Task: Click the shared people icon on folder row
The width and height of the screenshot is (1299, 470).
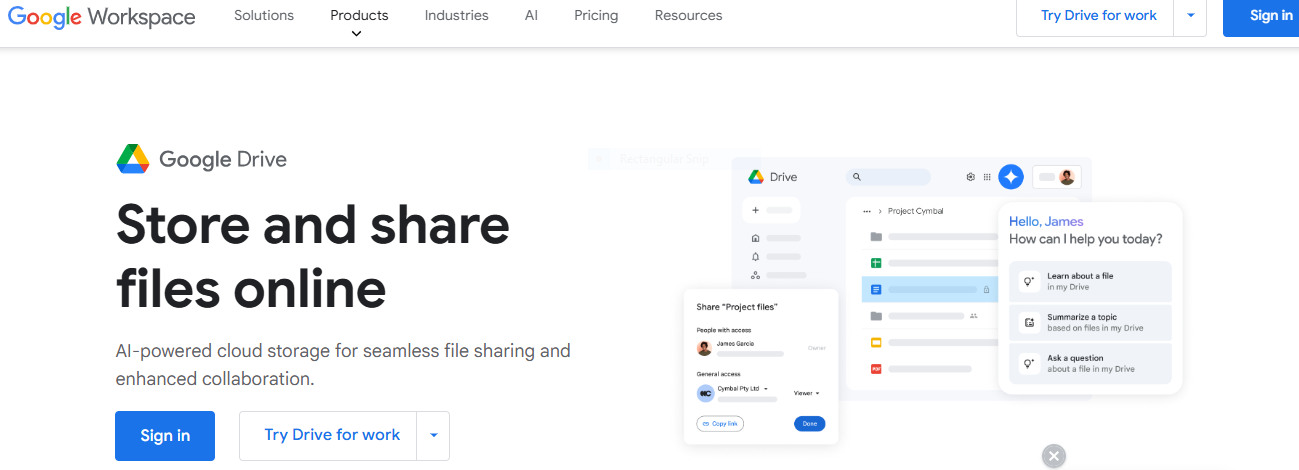Action: (973, 316)
